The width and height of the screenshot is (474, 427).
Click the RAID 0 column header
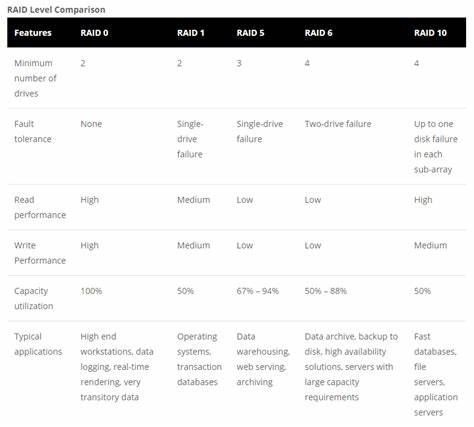click(x=94, y=33)
